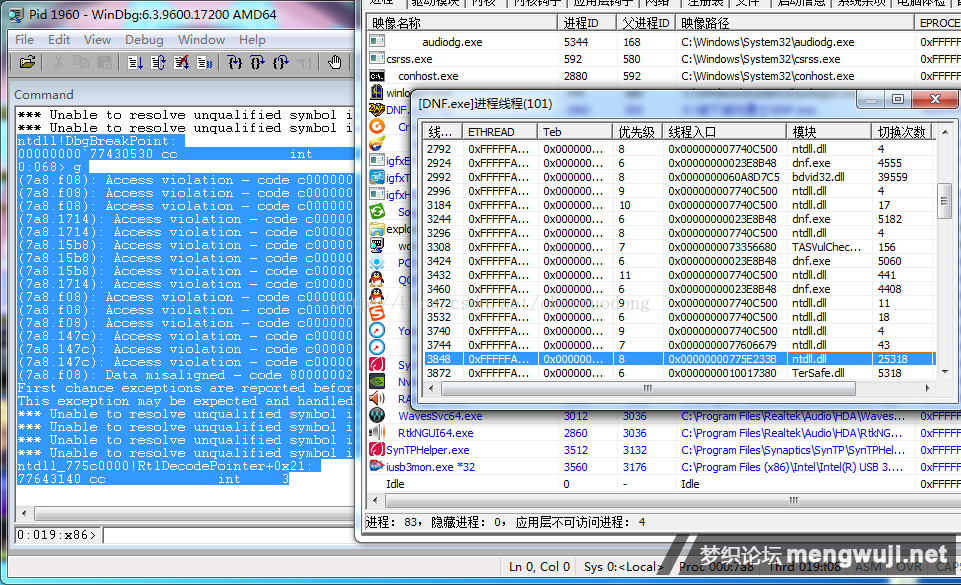
Task: Click the WinDbg command input field
Action: (228, 535)
